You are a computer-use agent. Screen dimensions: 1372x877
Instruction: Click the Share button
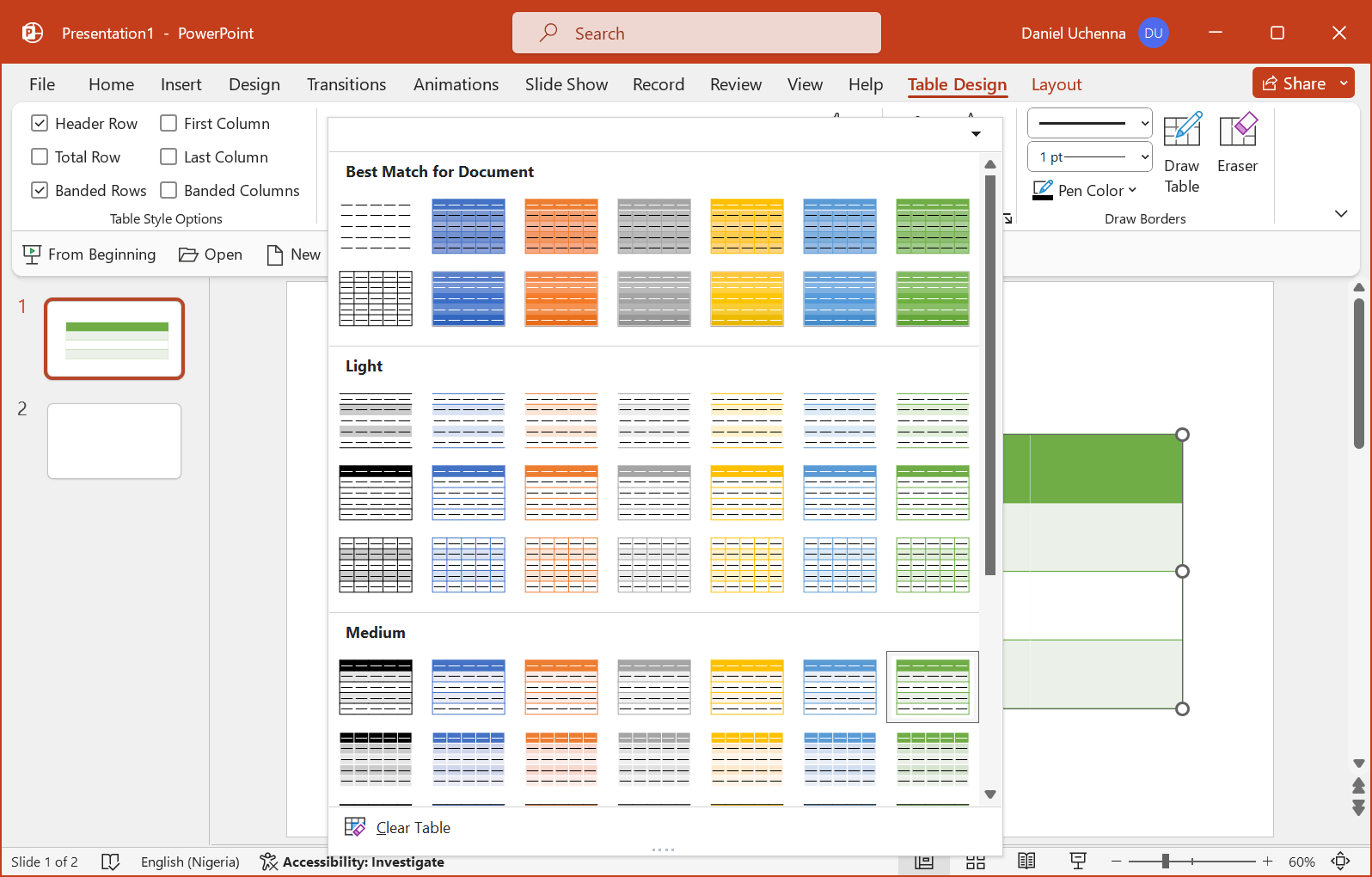(x=1294, y=83)
